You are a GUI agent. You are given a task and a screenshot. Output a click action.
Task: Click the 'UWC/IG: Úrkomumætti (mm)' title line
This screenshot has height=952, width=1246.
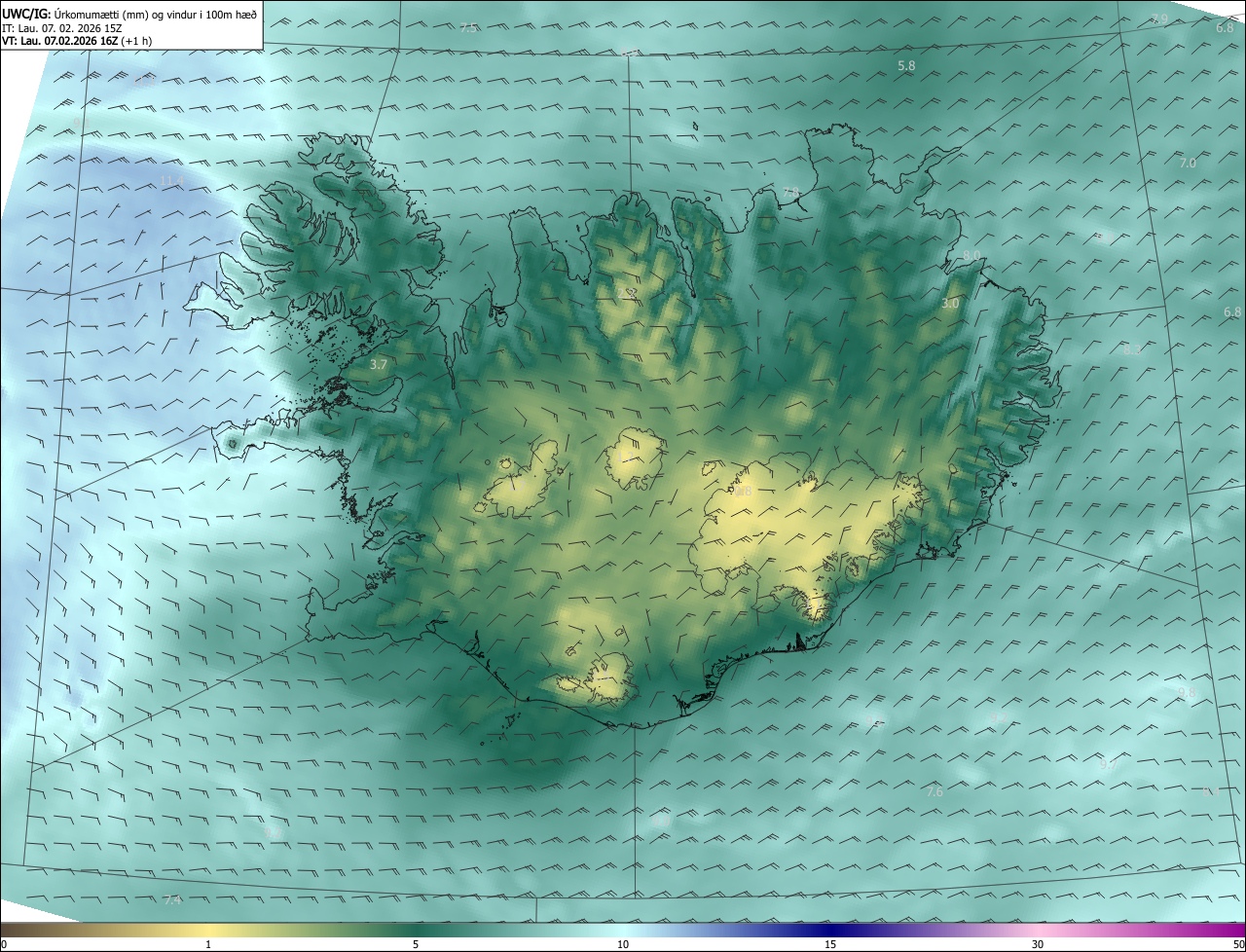click(129, 15)
